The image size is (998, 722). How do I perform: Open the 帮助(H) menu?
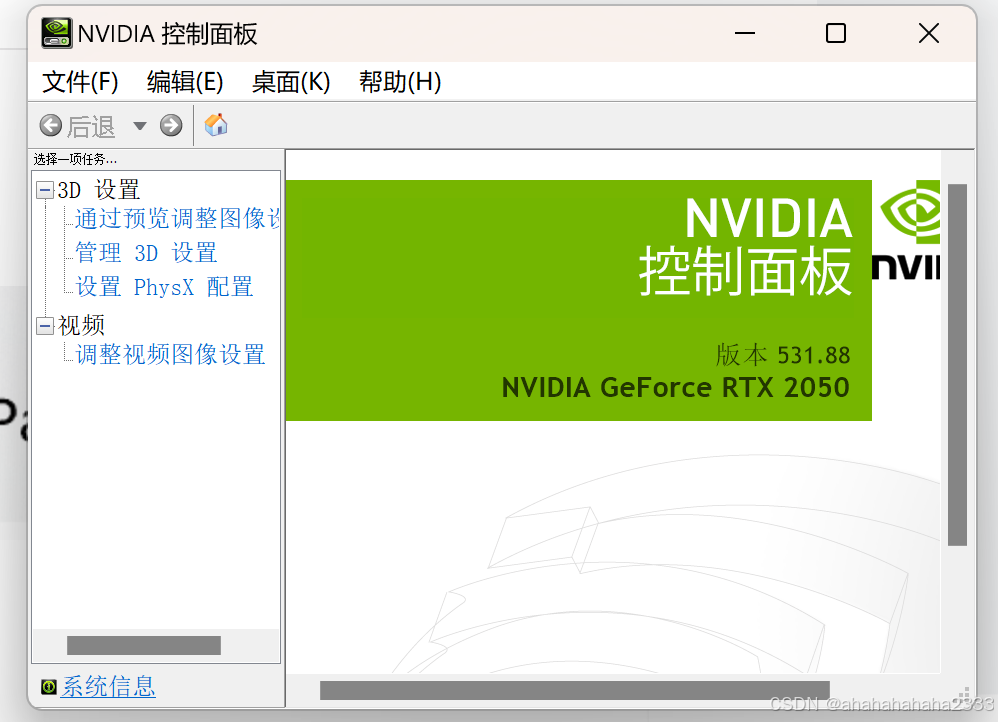pyautogui.click(x=400, y=81)
